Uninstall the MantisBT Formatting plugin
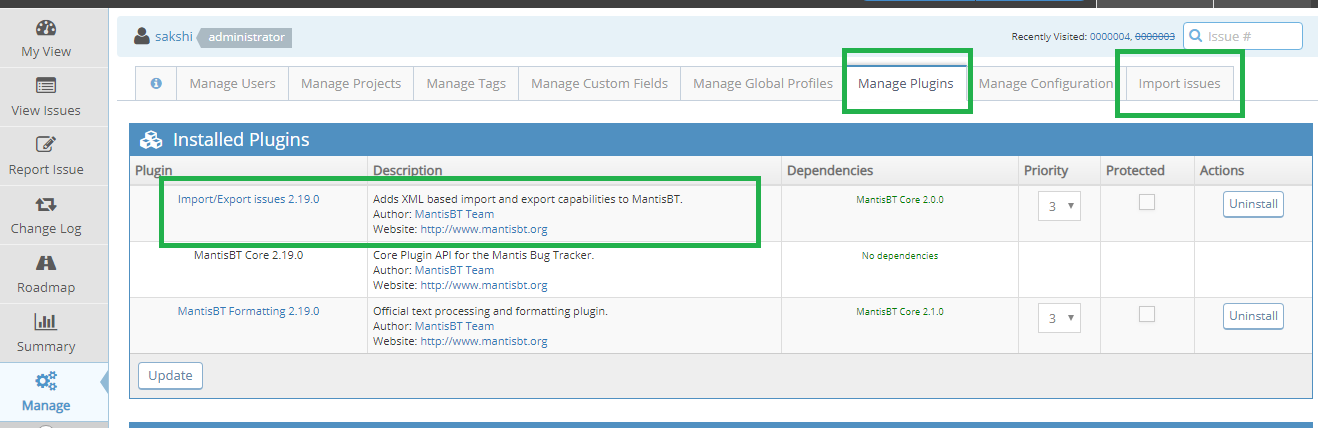The width and height of the screenshot is (1318, 428). [x=1253, y=316]
